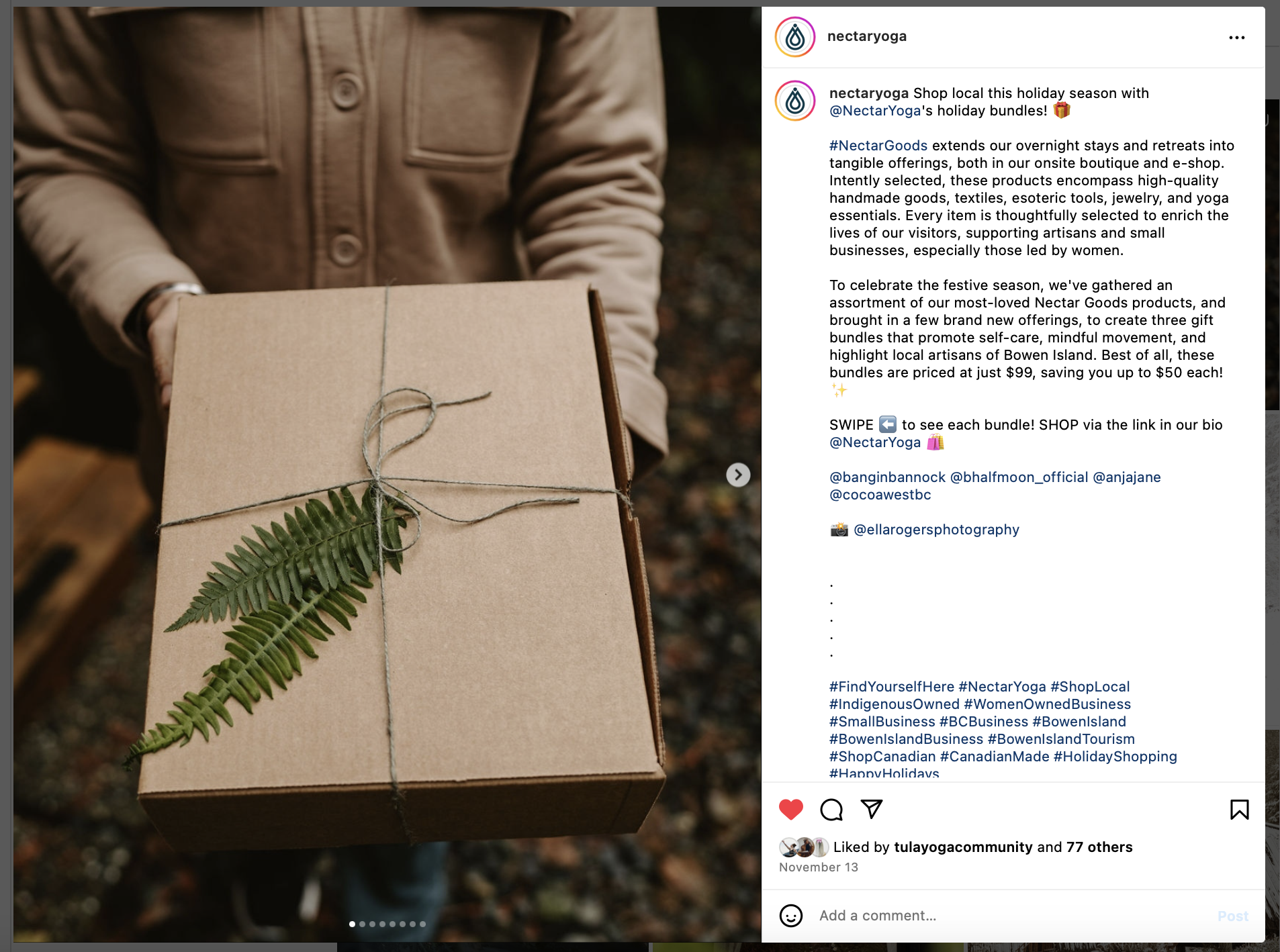Open the emoji picker smiley icon

[x=791, y=916]
